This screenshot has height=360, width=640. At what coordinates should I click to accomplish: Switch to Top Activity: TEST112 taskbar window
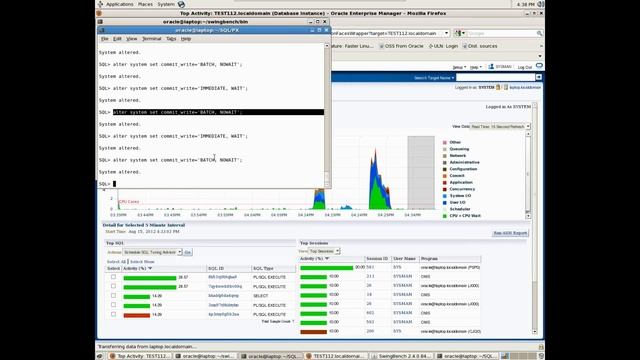(x=140, y=356)
